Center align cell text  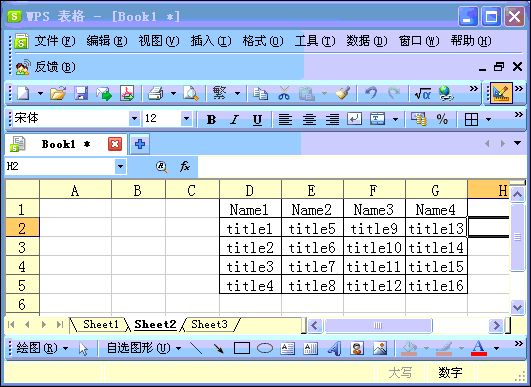309,119
